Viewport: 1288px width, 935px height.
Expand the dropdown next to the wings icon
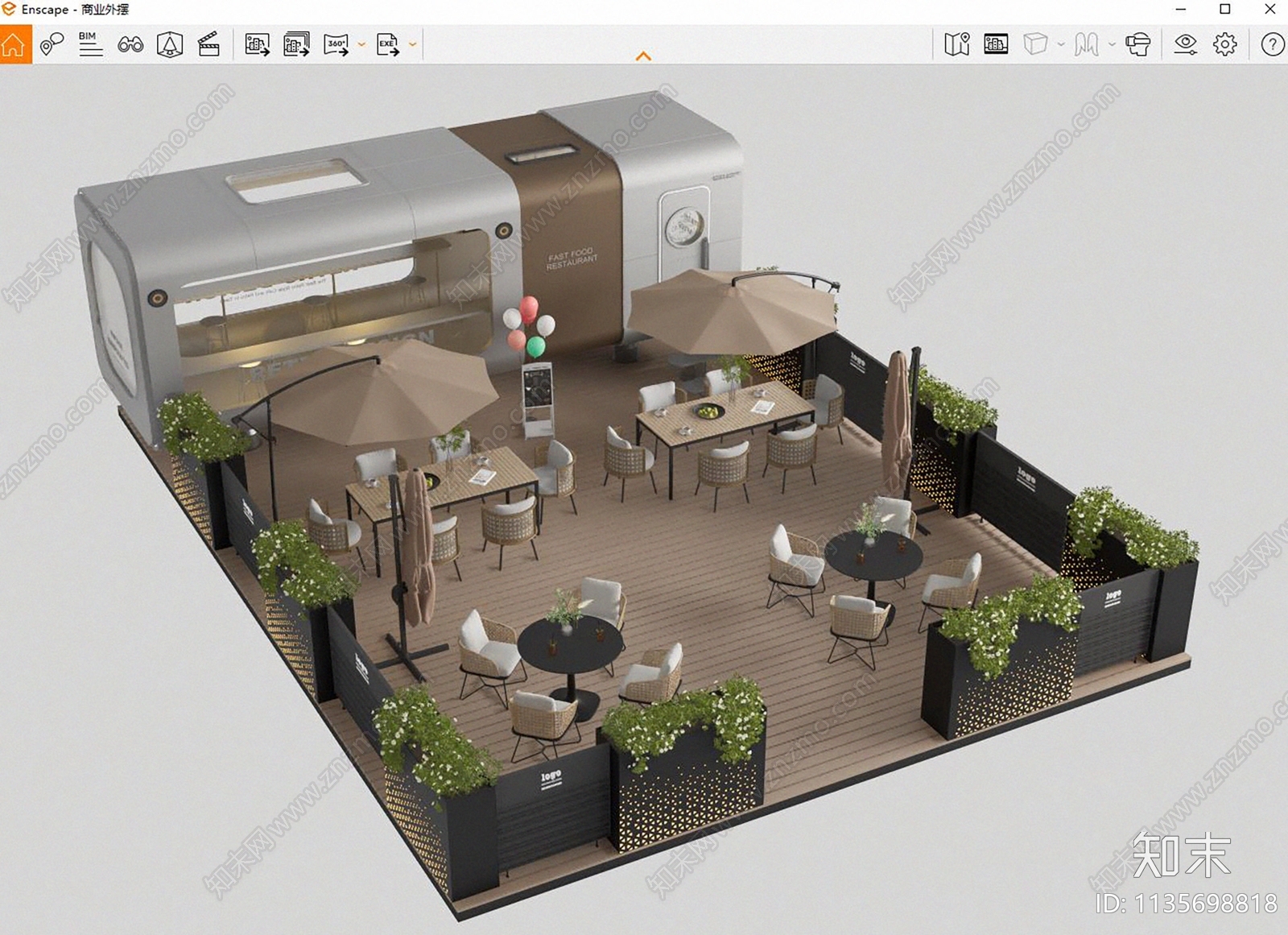[x=1112, y=44]
